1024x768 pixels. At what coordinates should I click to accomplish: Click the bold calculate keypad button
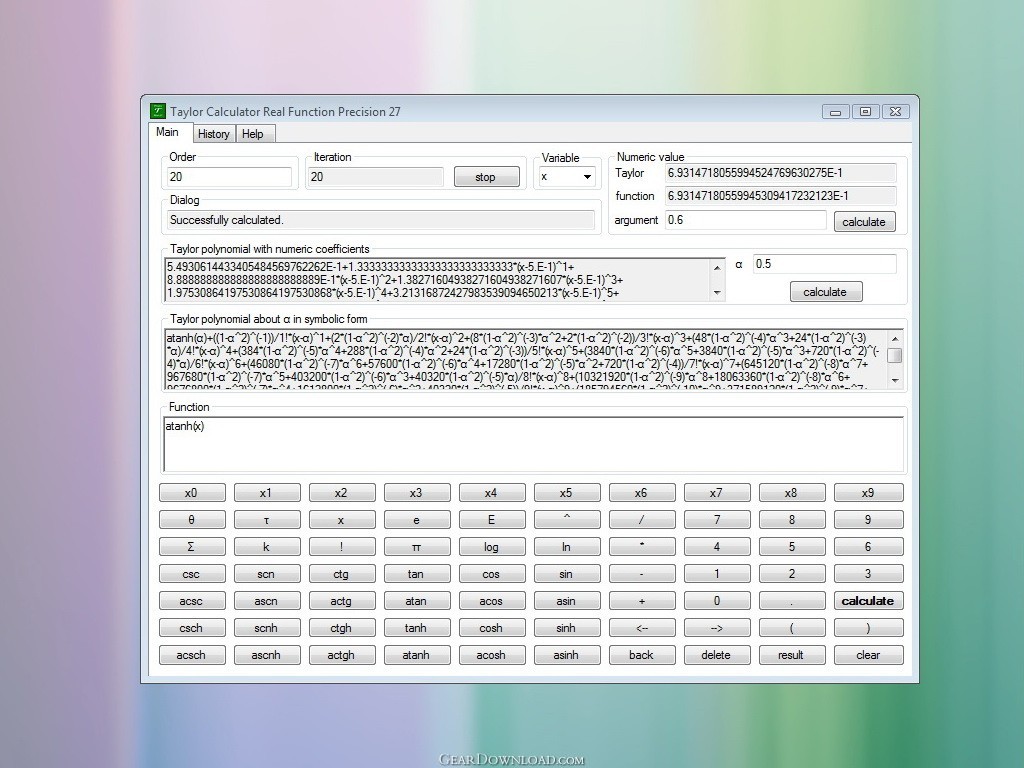869,601
